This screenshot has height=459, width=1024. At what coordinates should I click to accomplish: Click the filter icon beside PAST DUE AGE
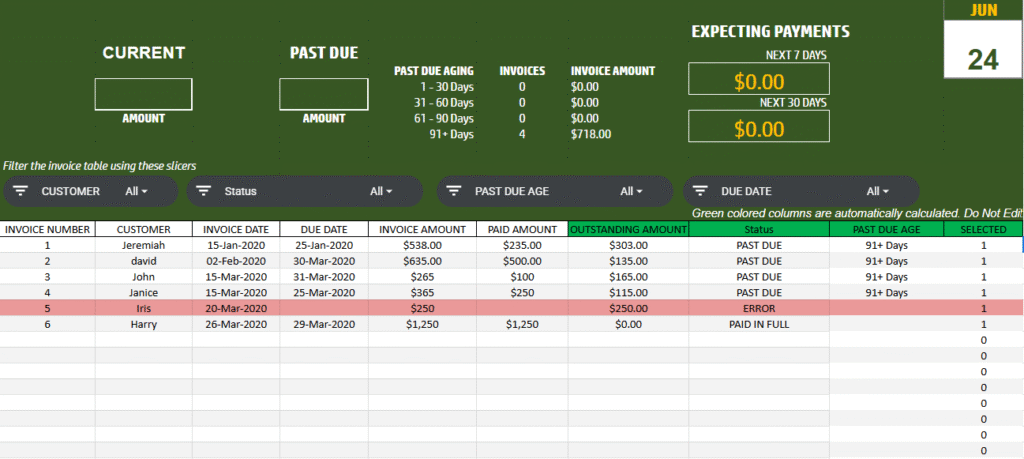click(455, 191)
